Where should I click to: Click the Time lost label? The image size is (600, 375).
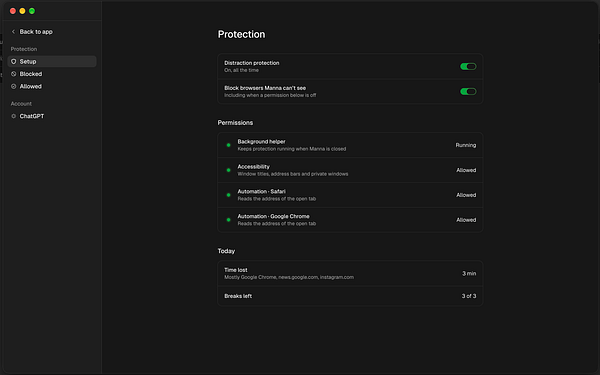pyautogui.click(x=236, y=270)
